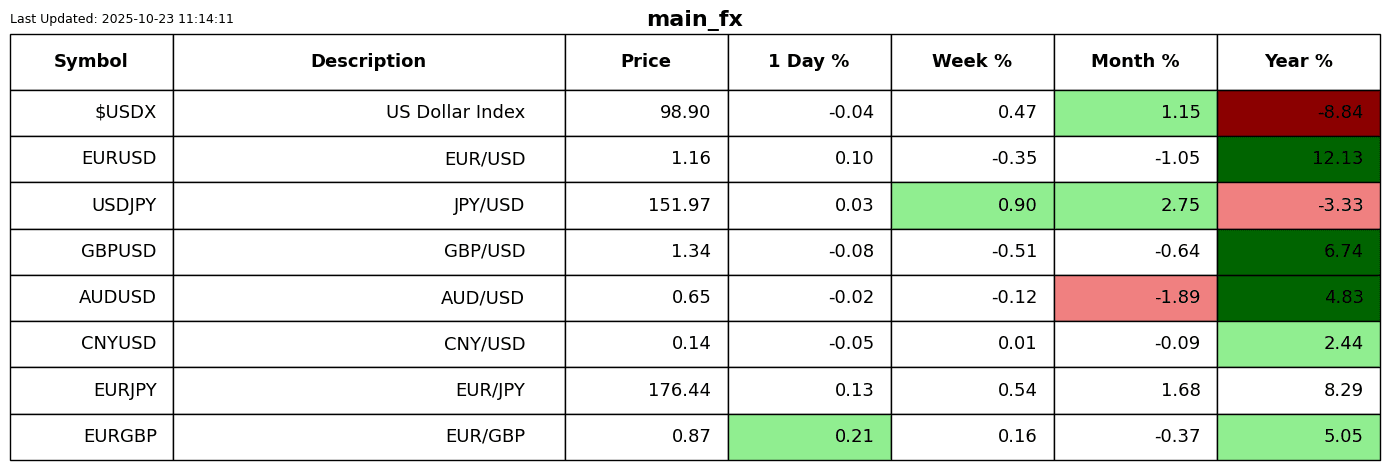Click the 176.44 price cell

(x=646, y=391)
